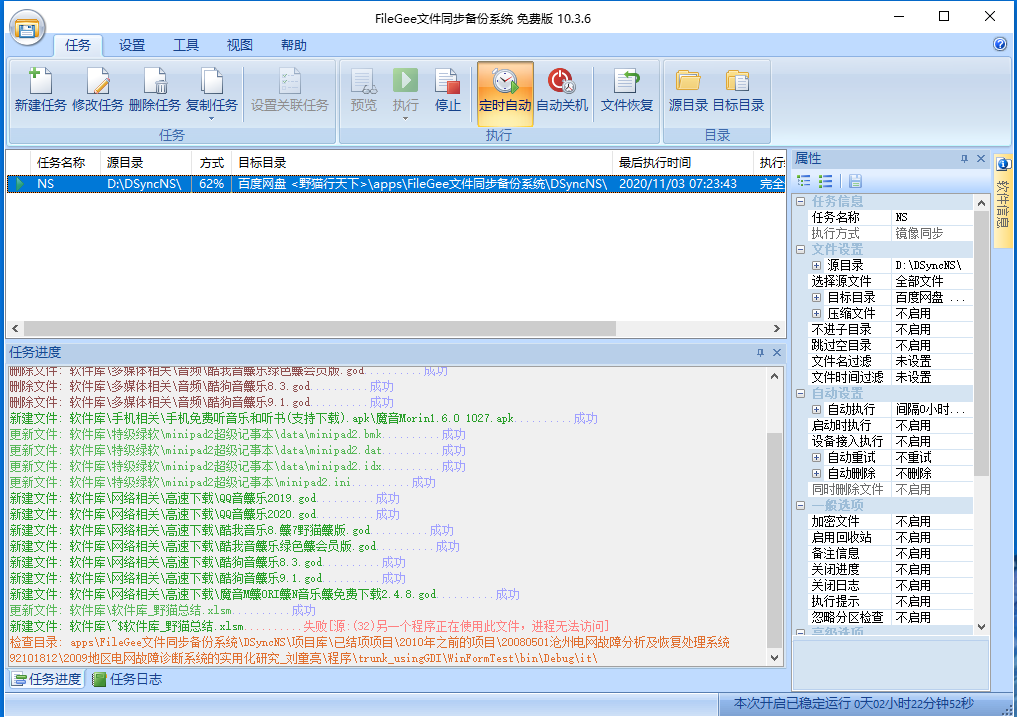Click save icon in 属性 panel toolbar
The width and height of the screenshot is (1017, 717).
855,181
